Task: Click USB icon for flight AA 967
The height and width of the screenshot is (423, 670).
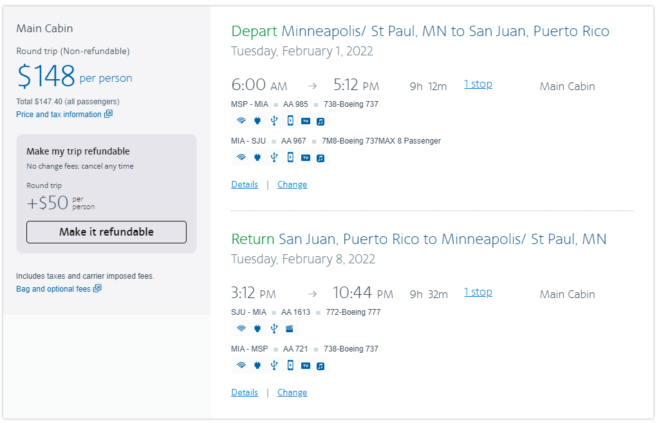Action: [x=274, y=158]
